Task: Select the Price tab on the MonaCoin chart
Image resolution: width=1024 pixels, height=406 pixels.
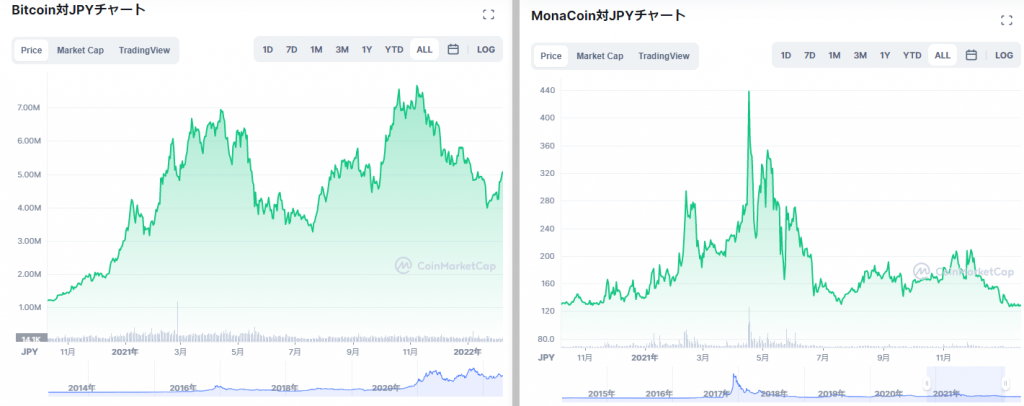Action: [x=551, y=56]
